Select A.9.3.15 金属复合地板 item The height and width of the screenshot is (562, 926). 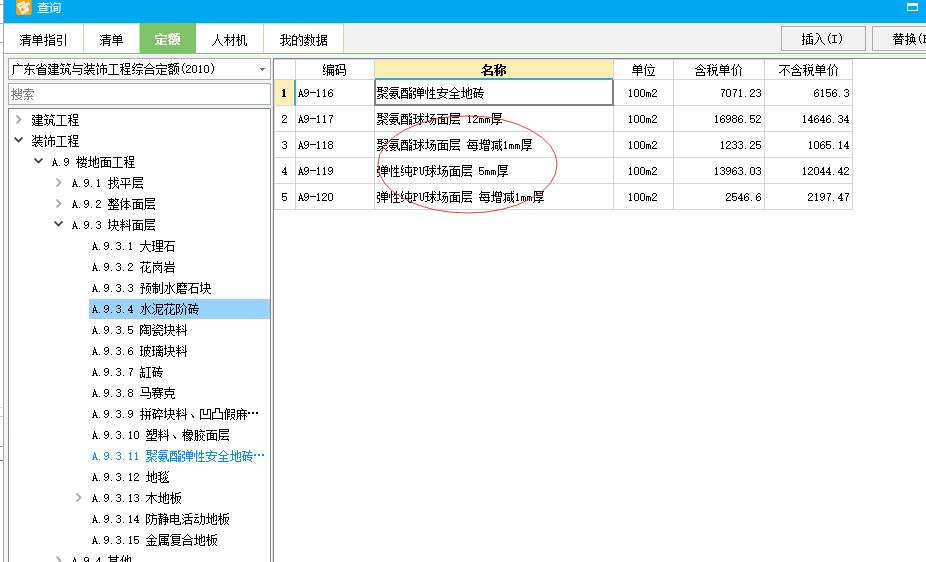click(155, 540)
